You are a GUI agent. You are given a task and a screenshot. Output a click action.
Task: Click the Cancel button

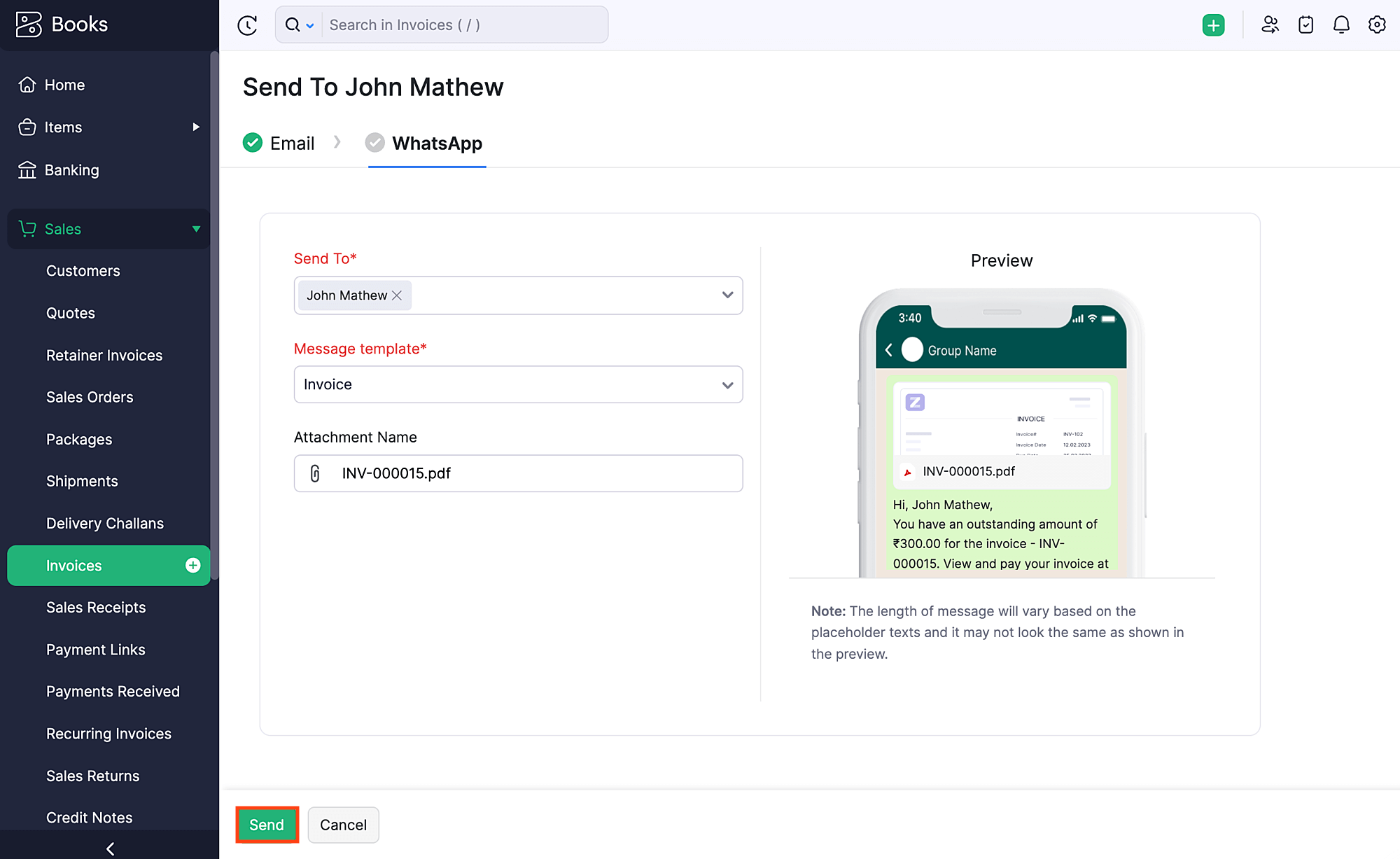coord(343,825)
